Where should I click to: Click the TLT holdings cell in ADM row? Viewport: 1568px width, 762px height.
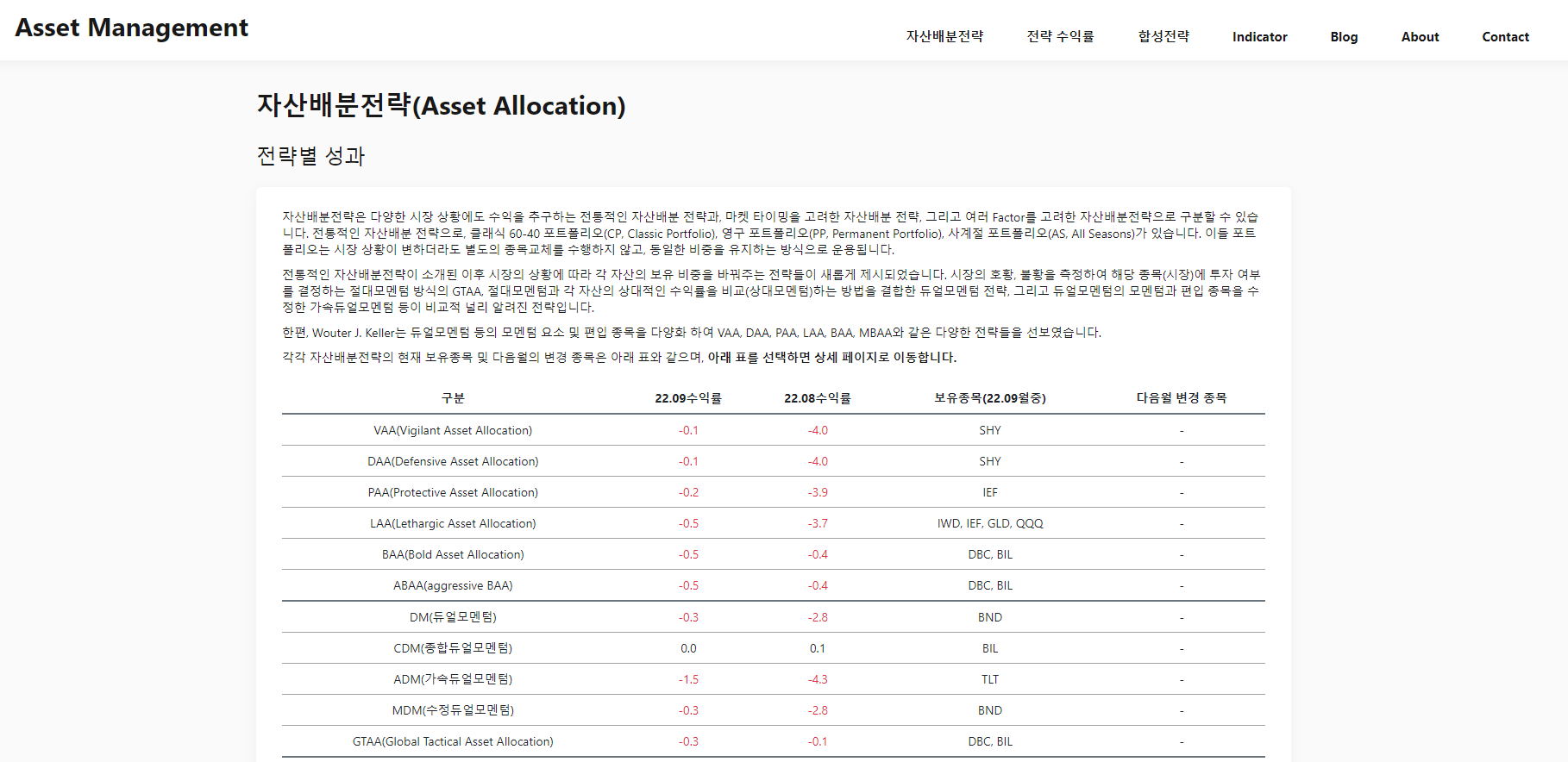coord(990,679)
